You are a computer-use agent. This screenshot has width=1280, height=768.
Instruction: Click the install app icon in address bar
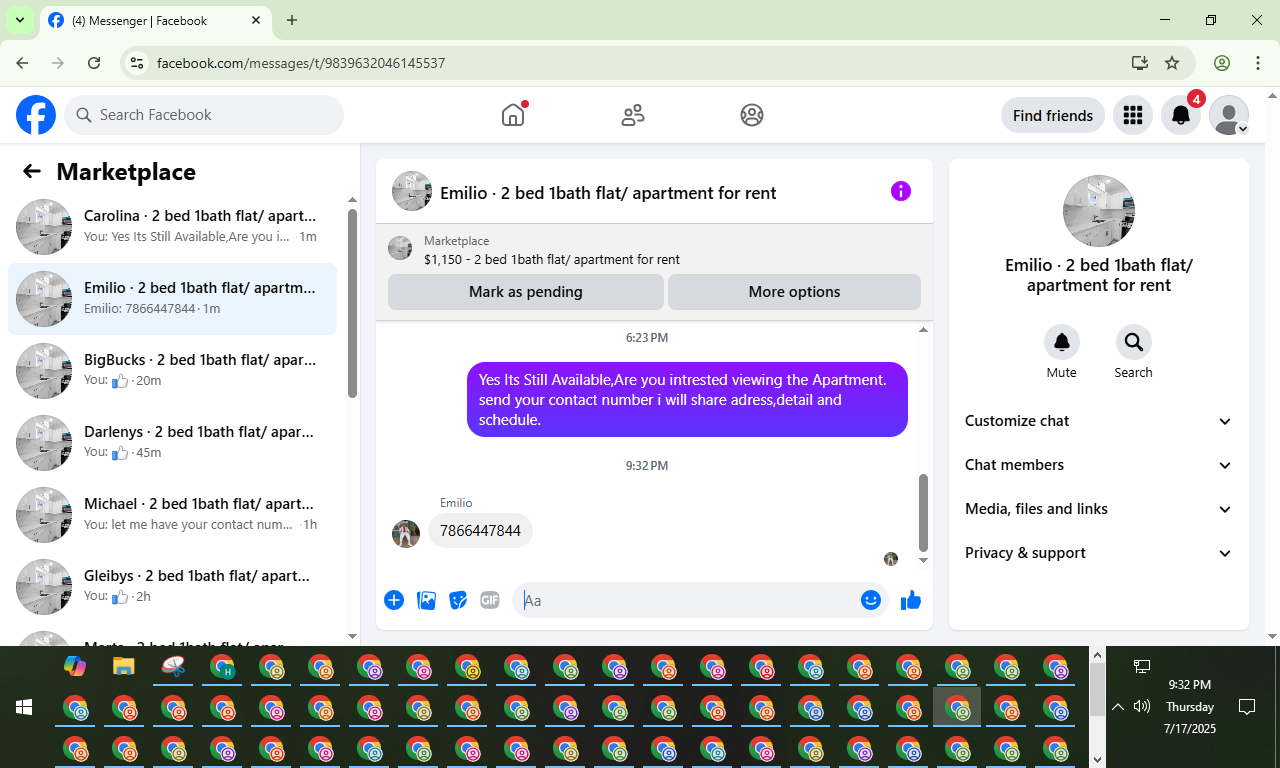click(x=1140, y=63)
